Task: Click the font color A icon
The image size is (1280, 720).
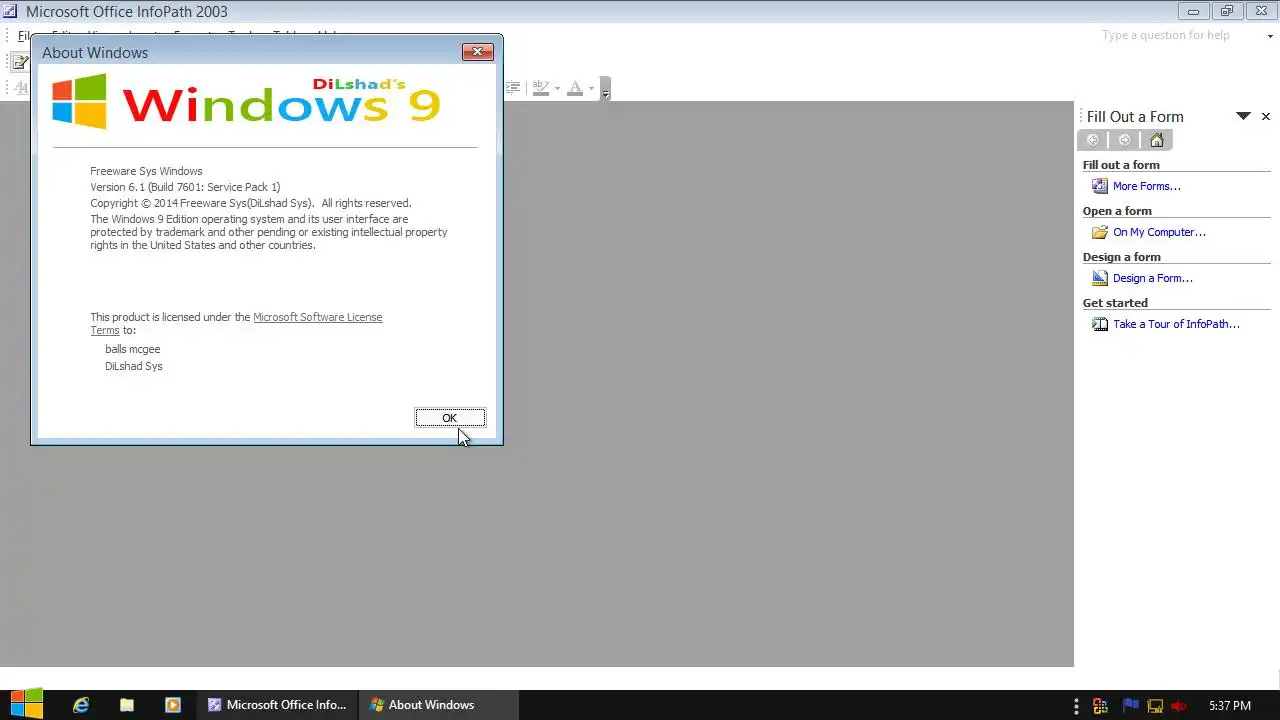Action: point(575,88)
